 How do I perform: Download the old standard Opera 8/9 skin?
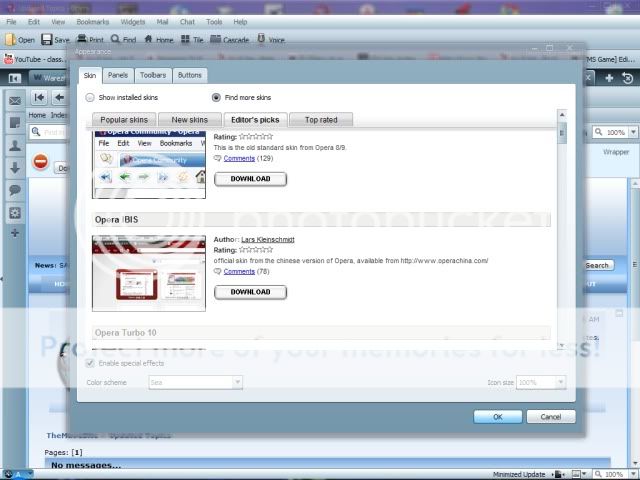251,179
